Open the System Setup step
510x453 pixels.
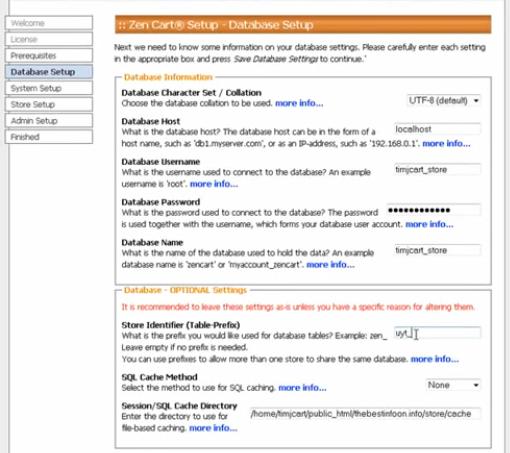click(x=49, y=88)
